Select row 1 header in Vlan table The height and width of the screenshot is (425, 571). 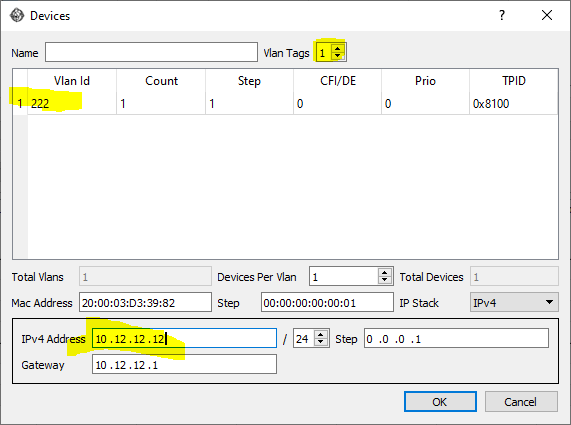click(20, 104)
